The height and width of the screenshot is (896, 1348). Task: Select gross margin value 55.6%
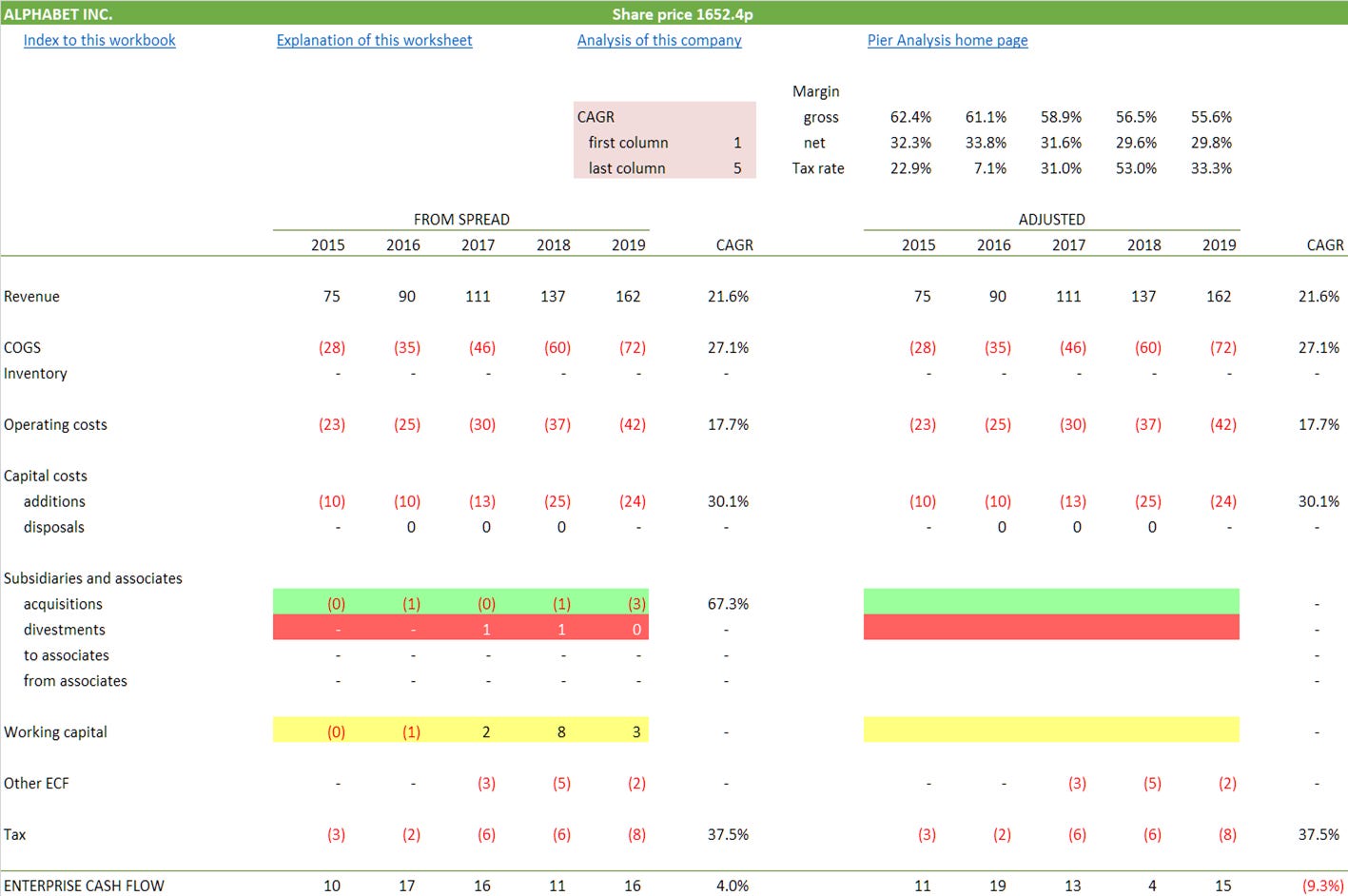(x=1211, y=117)
